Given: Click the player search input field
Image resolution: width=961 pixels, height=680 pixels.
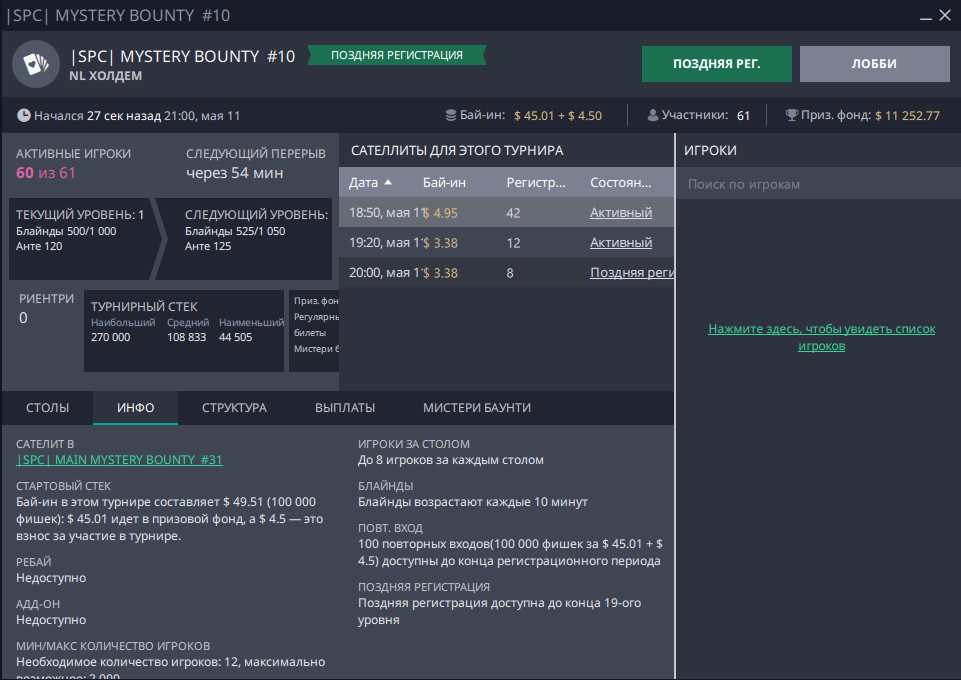Looking at the screenshot, I should coord(818,184).
